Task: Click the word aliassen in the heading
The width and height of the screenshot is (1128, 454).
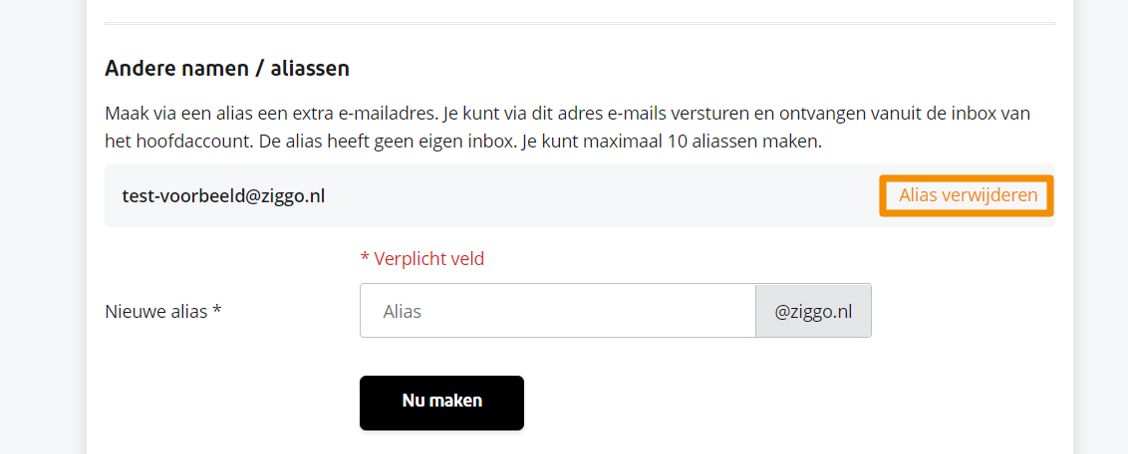Action: pos(310,69)
